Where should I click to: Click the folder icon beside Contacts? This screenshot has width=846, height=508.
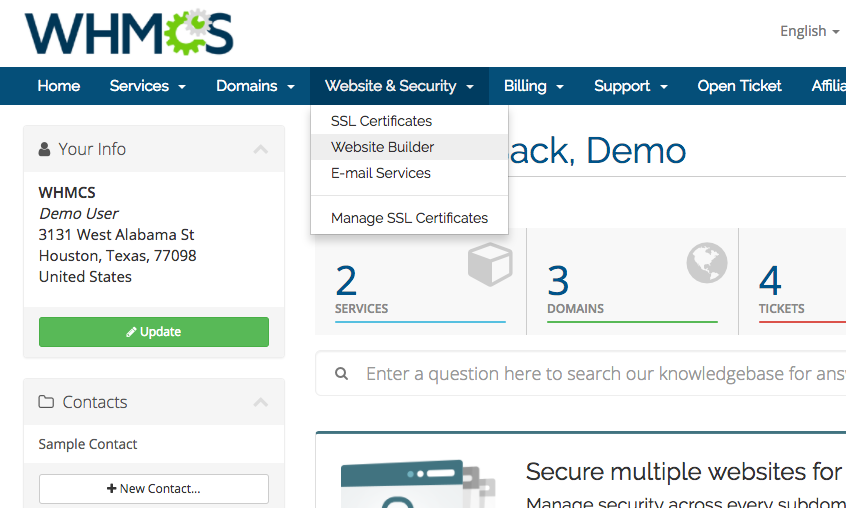46,402
